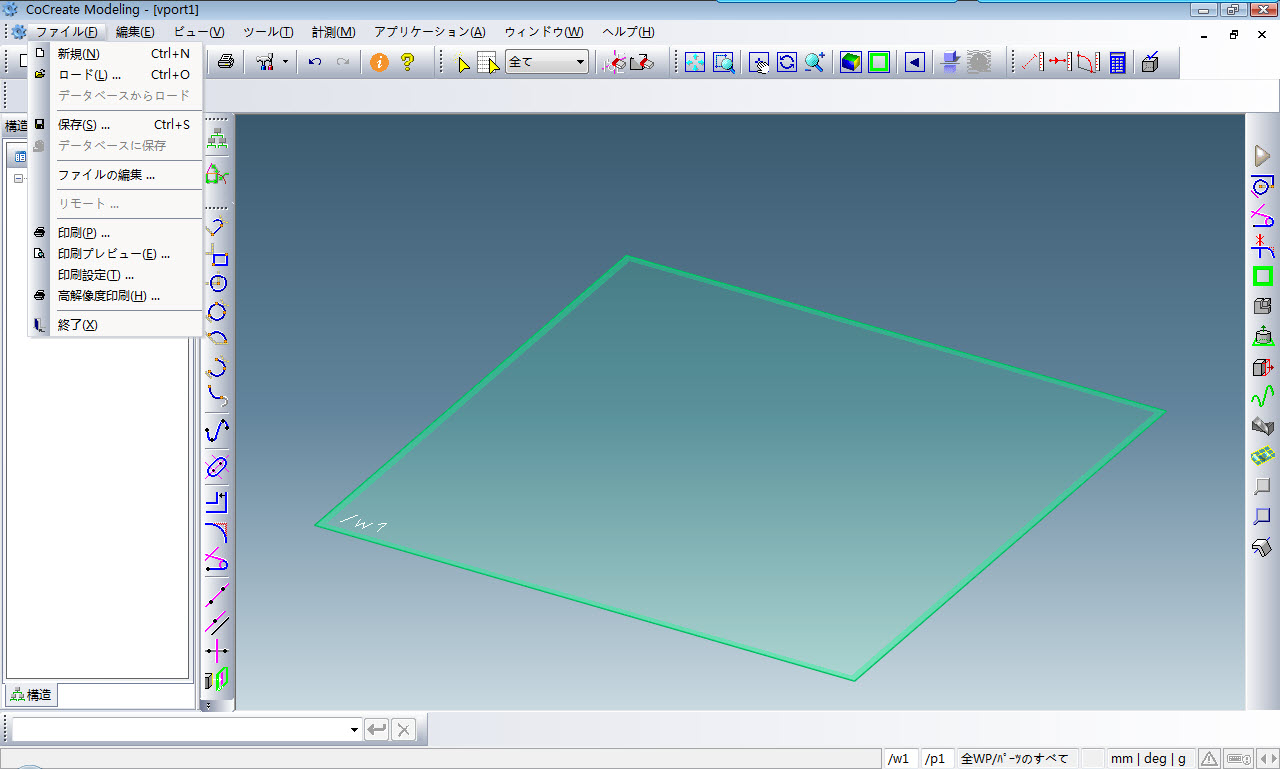Viewport: 1280px width, 769px height.
Task: Click the gray play triangle in right toolbar
Action: tap(1262, 156)
